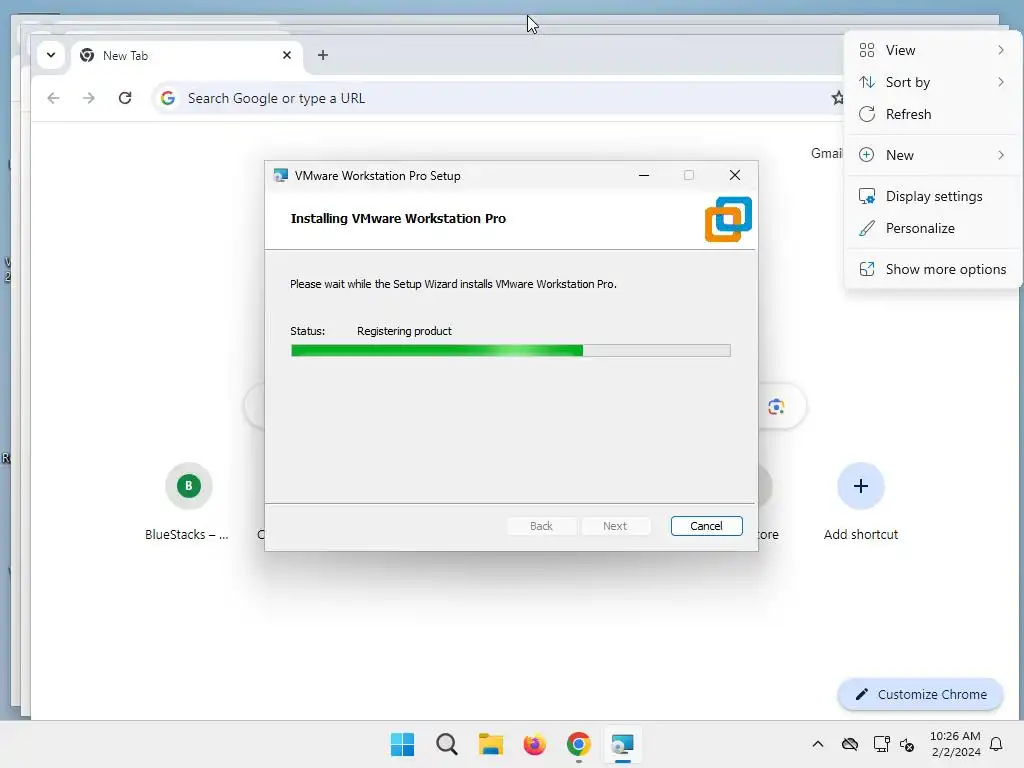Cancel the VMware Workstation Pro installation
This screenshot has height=768, width=1024.
coord(706,526)
